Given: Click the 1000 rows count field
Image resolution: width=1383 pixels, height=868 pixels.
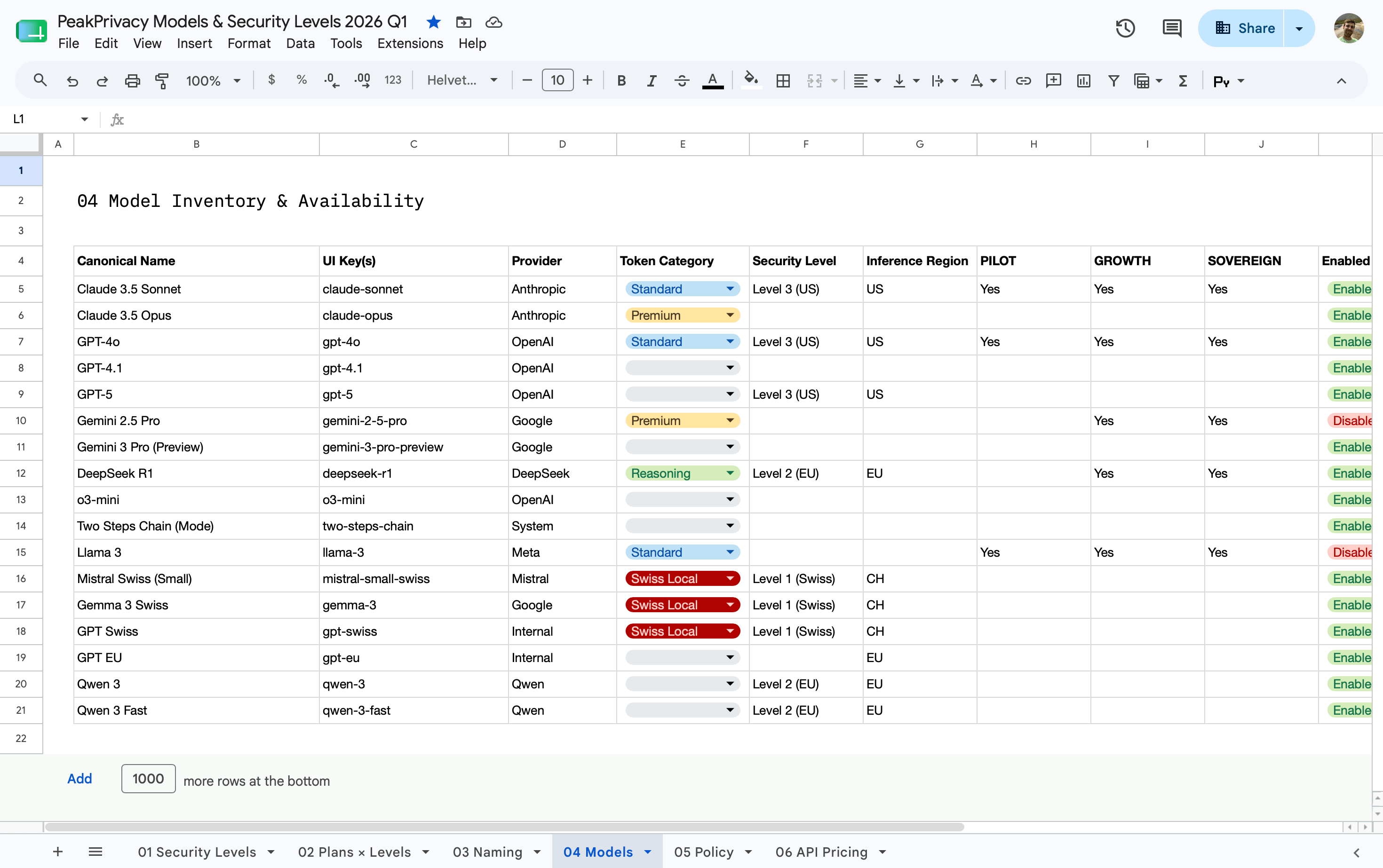Looking at the screenshot, I should coord(148,779).
